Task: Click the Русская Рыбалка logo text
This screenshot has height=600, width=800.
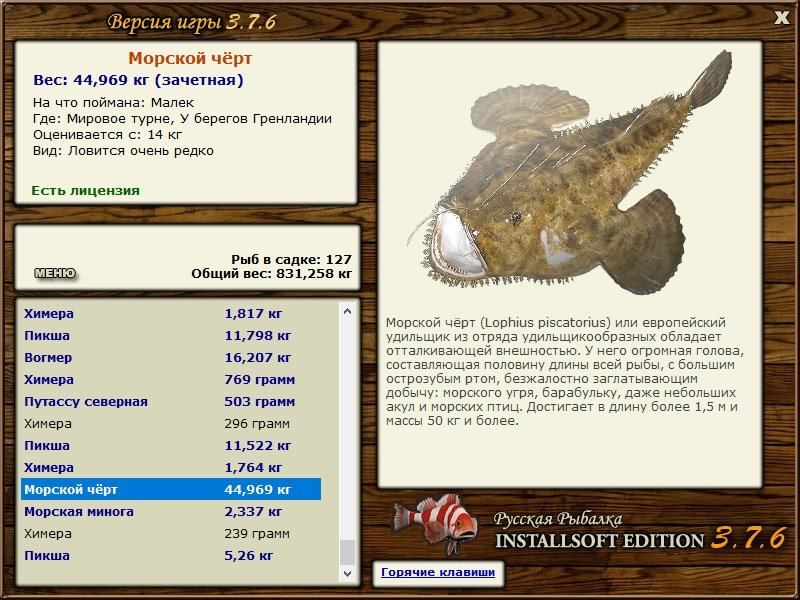Action: tap(558, 519)
